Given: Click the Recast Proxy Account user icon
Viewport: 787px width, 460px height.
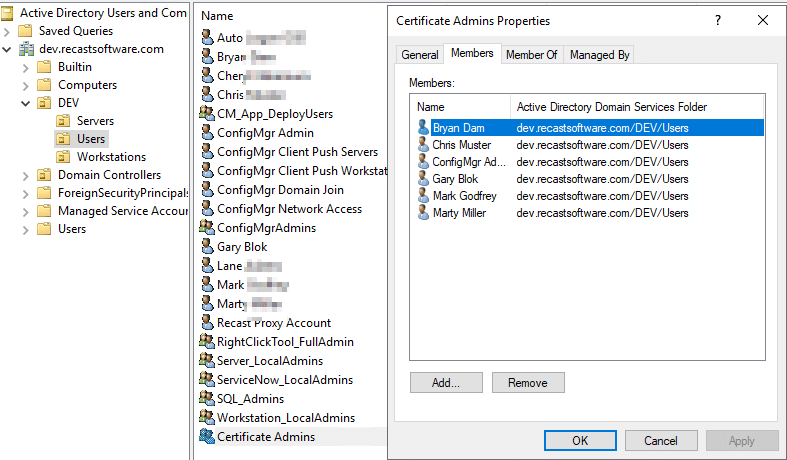Looking at the screenshot, I should click(207, 323).
